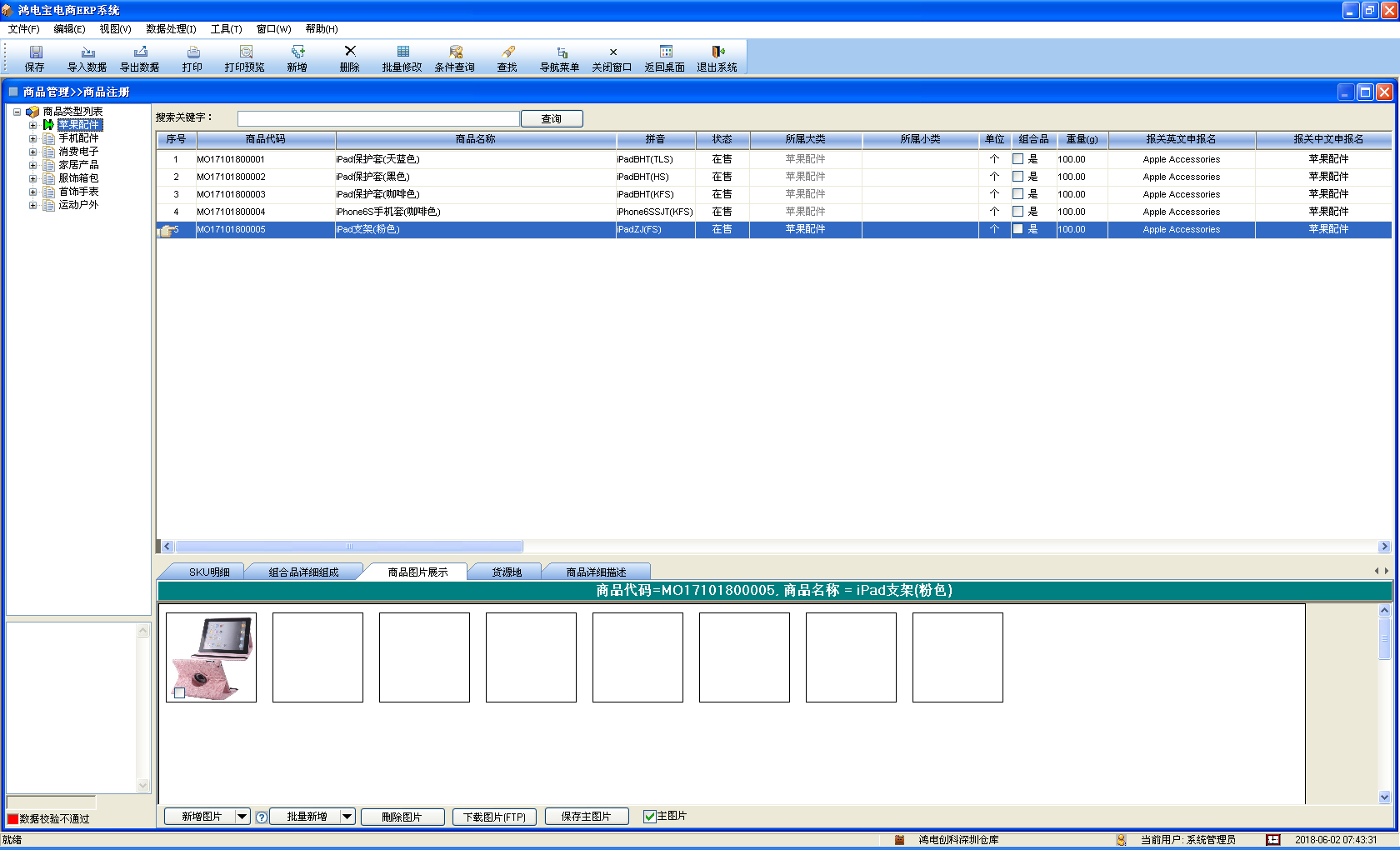This screenshot has width=1400, height=850.
Task: Collapse the 商品类型列表 root node
Action: pyautogui.click(x=17, y=112)
